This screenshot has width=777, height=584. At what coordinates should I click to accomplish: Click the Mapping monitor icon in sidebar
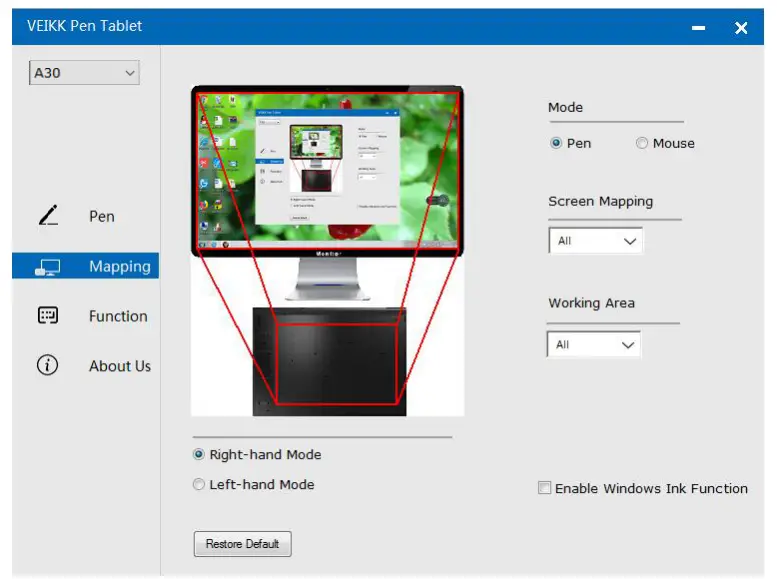pyautogui.click(x=48, y=267)
